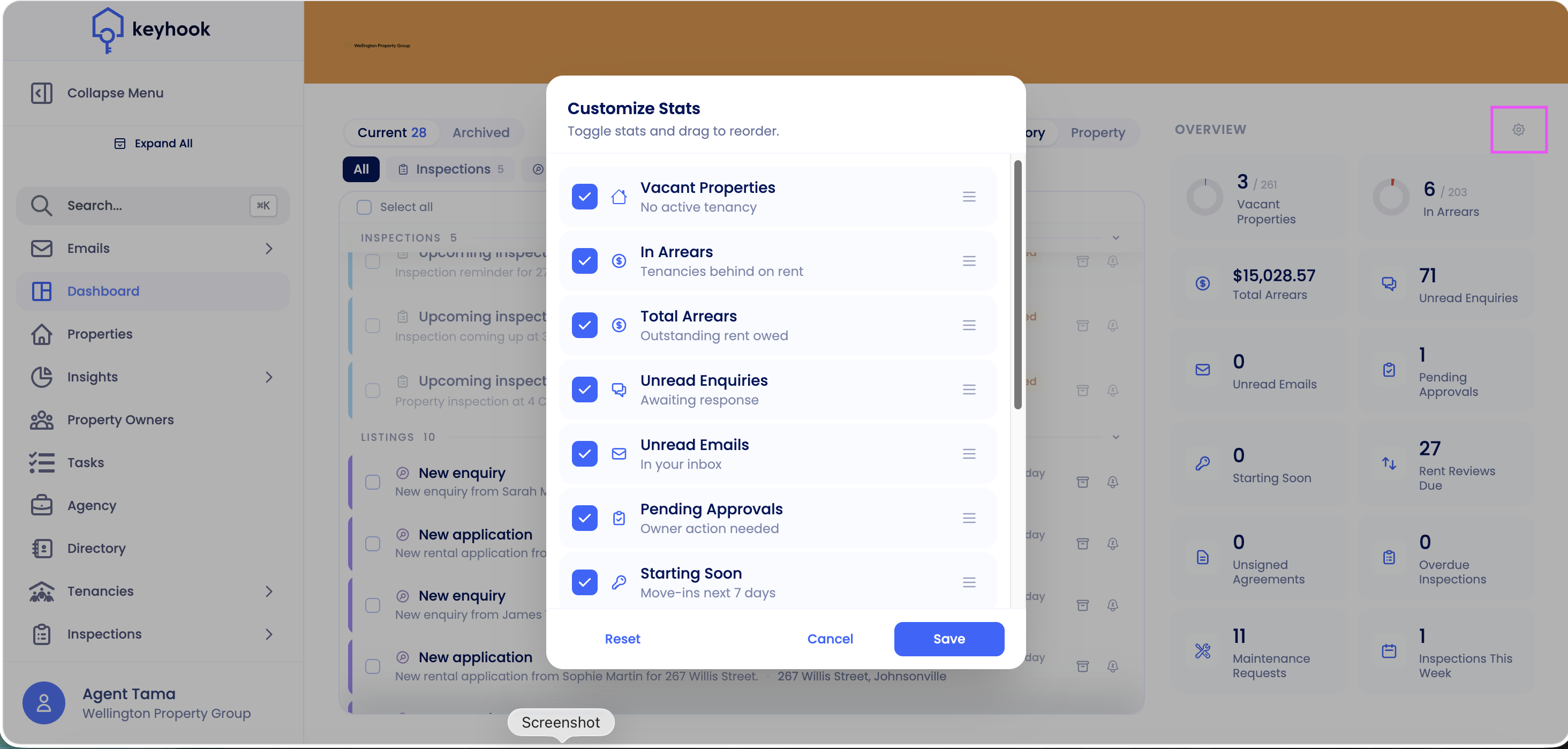The height and width of the screenshot is (749, 1568).
Task: Click the keyhook logo
Action: coord(150,29)
